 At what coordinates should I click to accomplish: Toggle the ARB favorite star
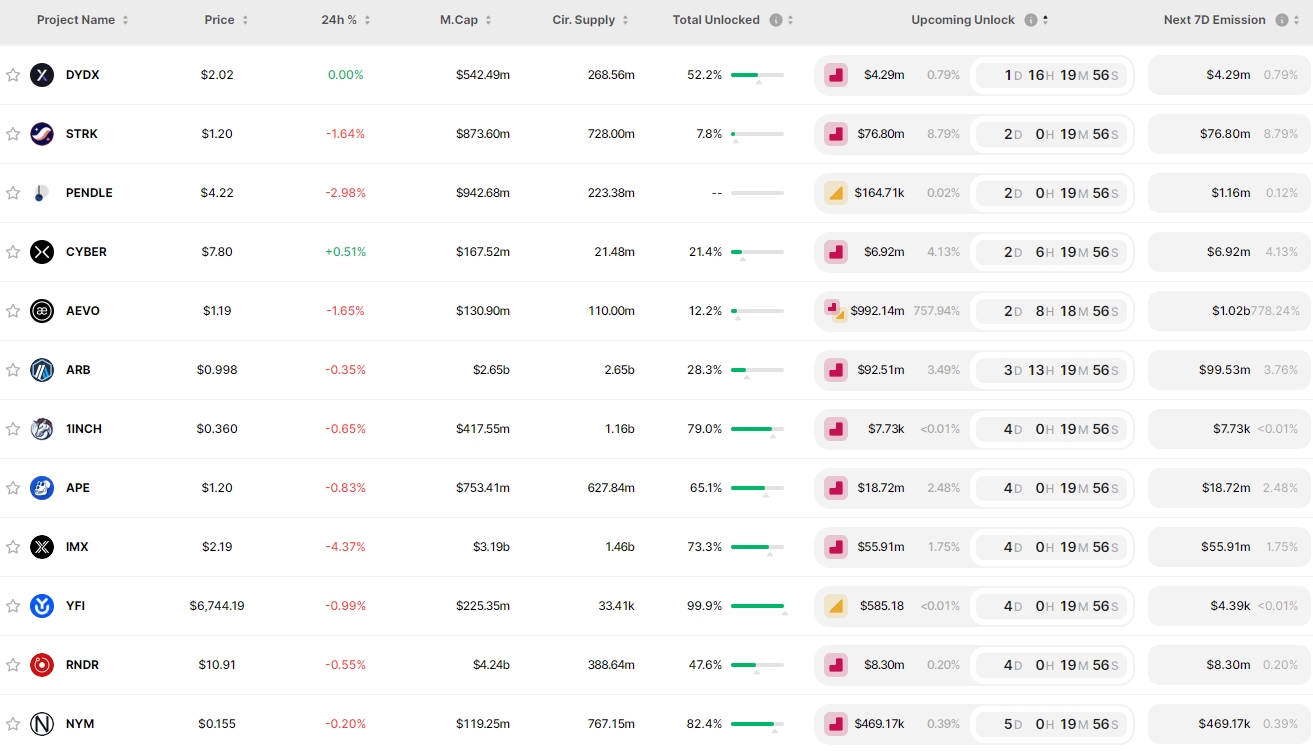click(x=13, y=370)
